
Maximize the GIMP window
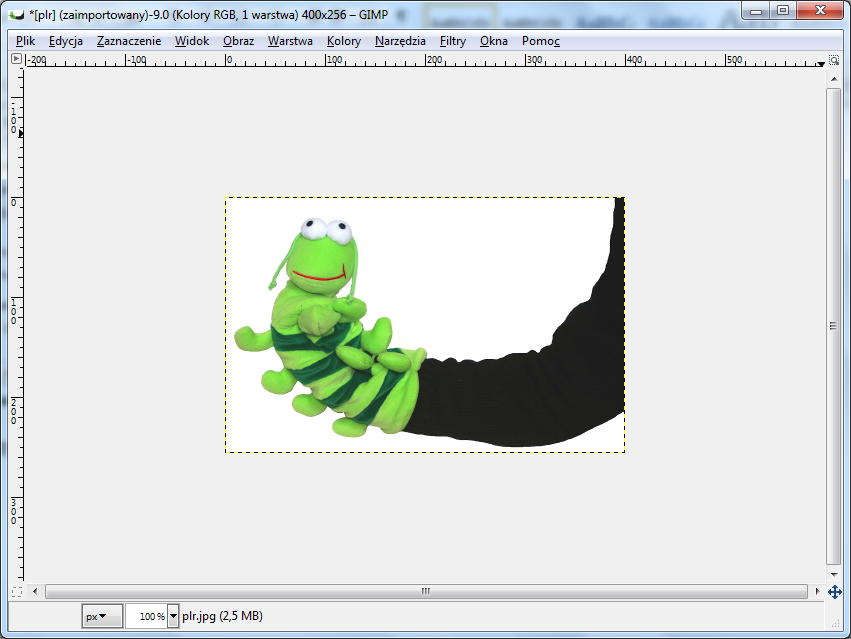783,11
